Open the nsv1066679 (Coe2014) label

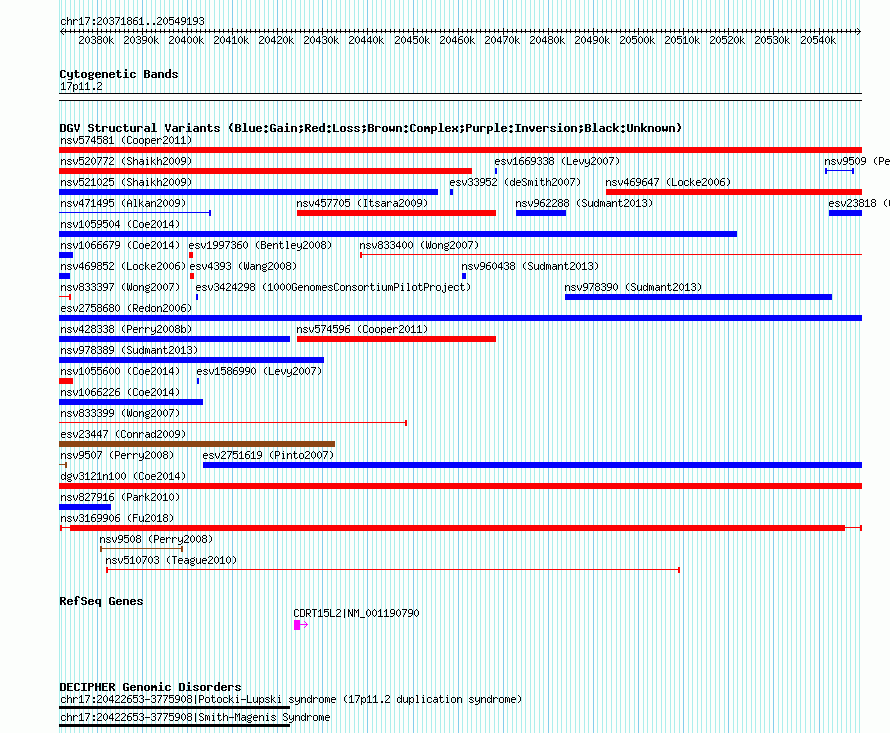click(x=120, y=245)
